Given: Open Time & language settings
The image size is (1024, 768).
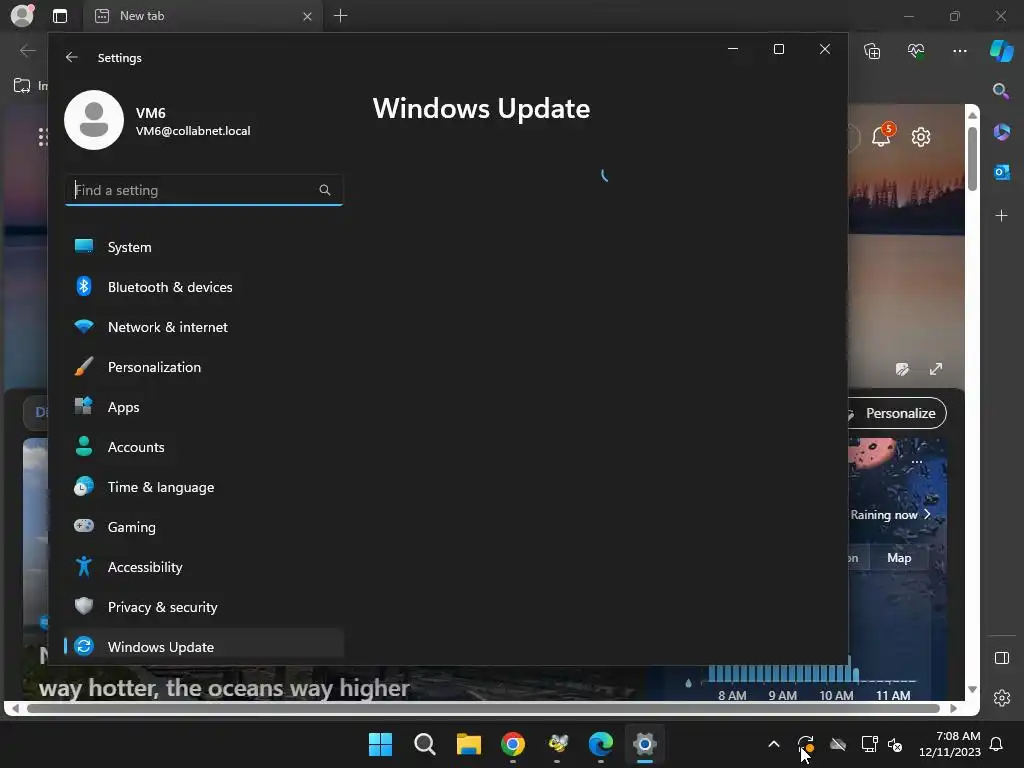Looking at the screenshot, I should [x=204, y=487].
